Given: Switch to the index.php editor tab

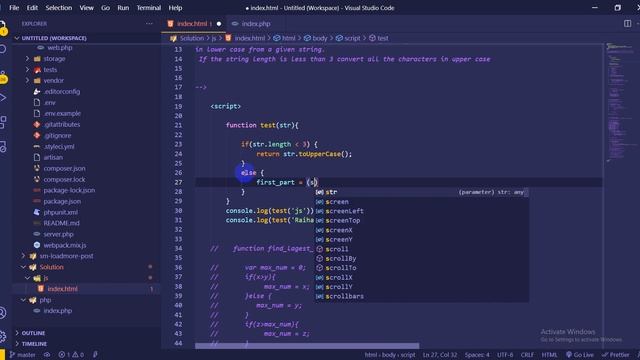Looking at the screenshot, I should click(x=255, y=24).
